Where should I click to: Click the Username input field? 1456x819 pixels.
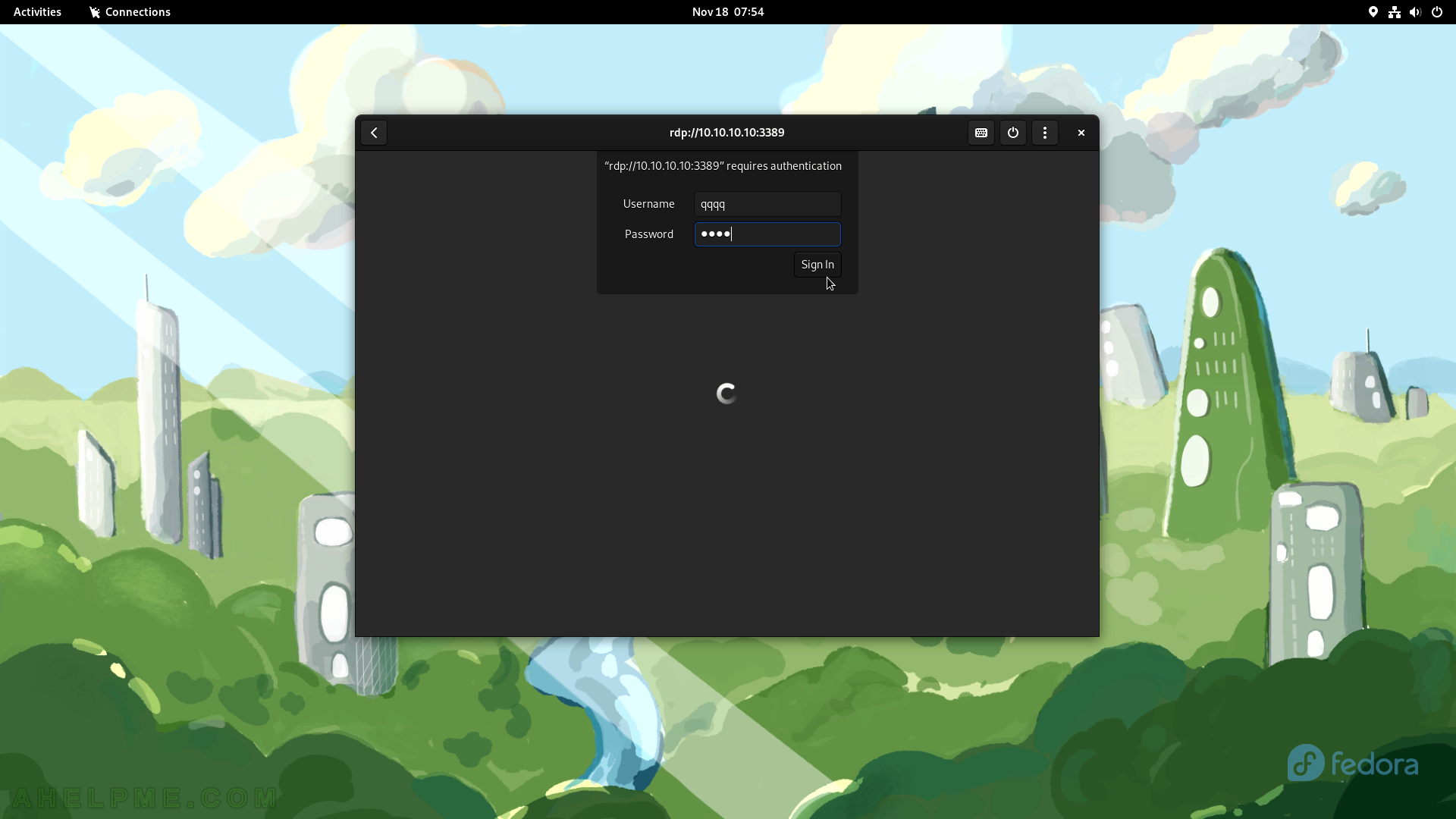(x=767, y=204)
